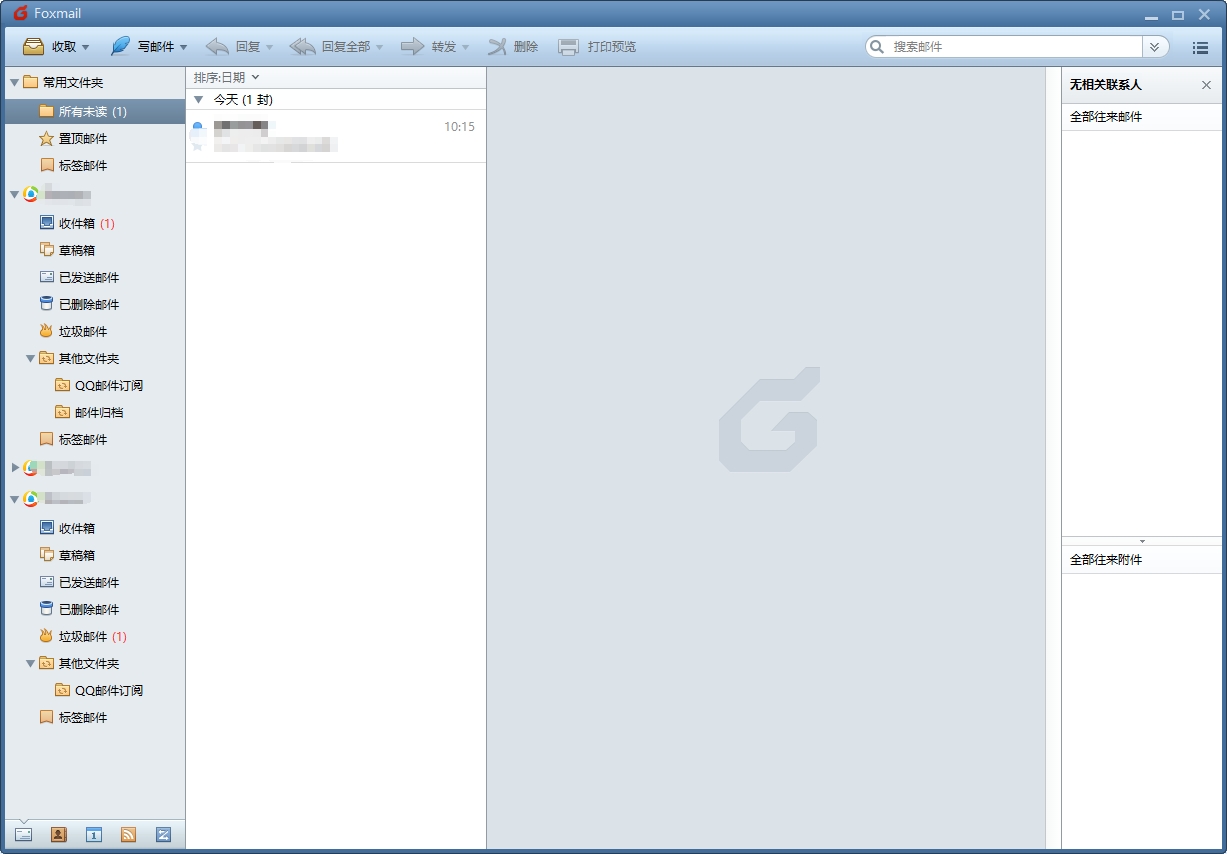Switch to mail view at sidebar bottom

[x=24, y=834]
